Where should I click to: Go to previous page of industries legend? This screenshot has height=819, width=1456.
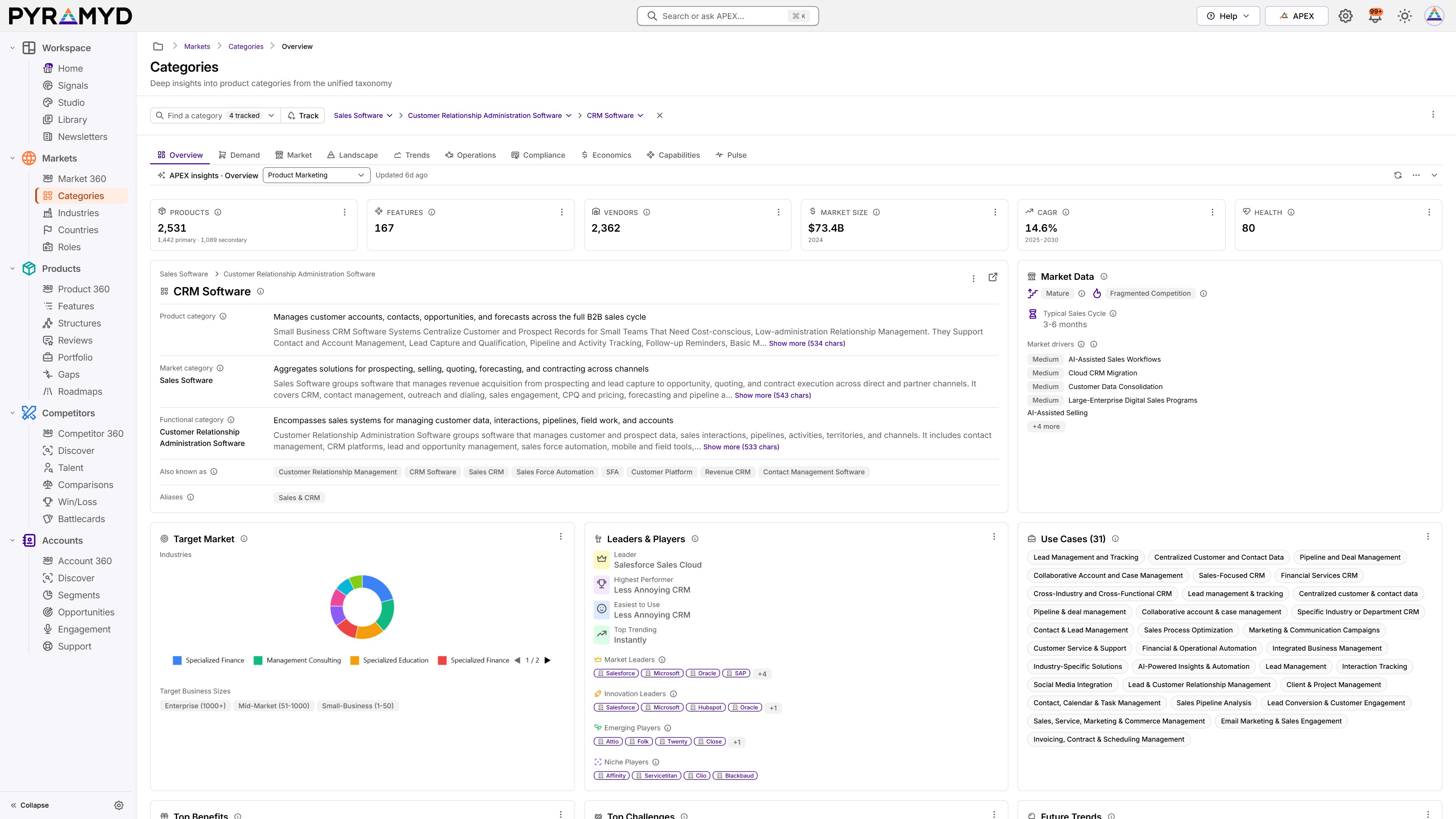[517, 660]
